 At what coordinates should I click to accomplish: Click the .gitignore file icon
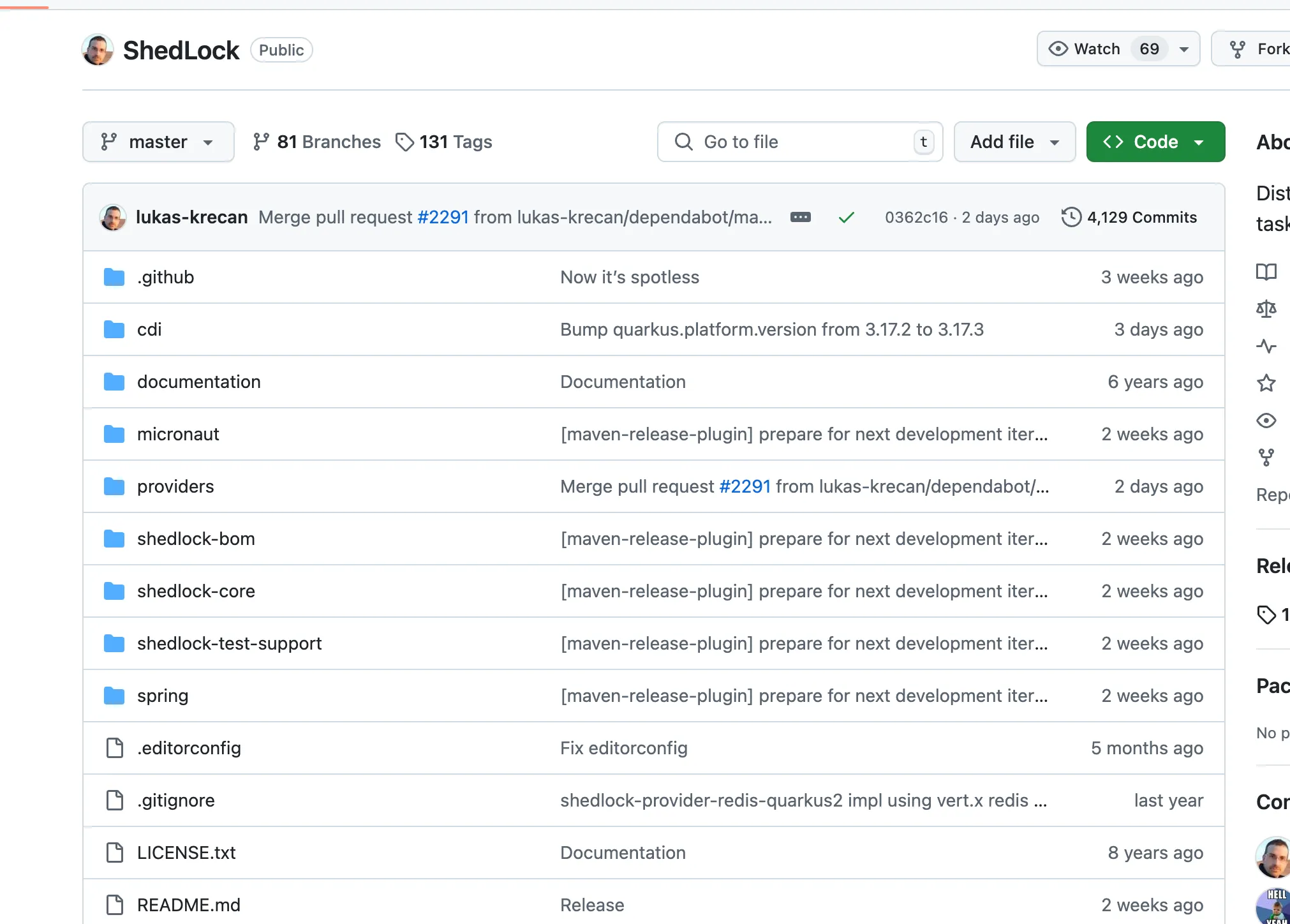click(114, 800)
